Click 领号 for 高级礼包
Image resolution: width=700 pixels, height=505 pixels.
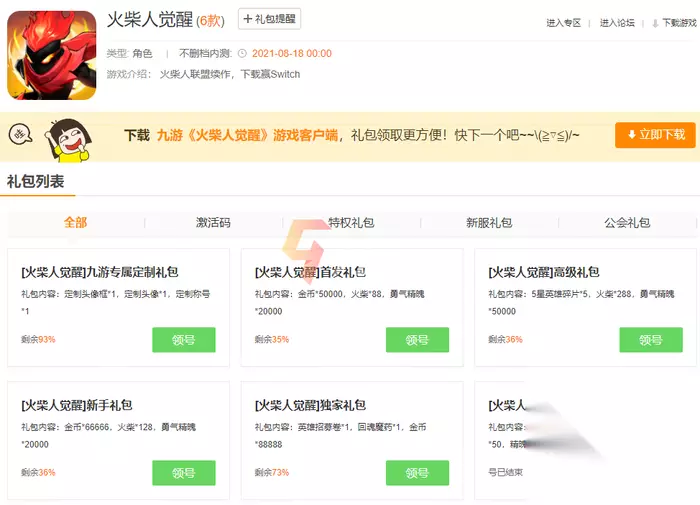(650, 340)
